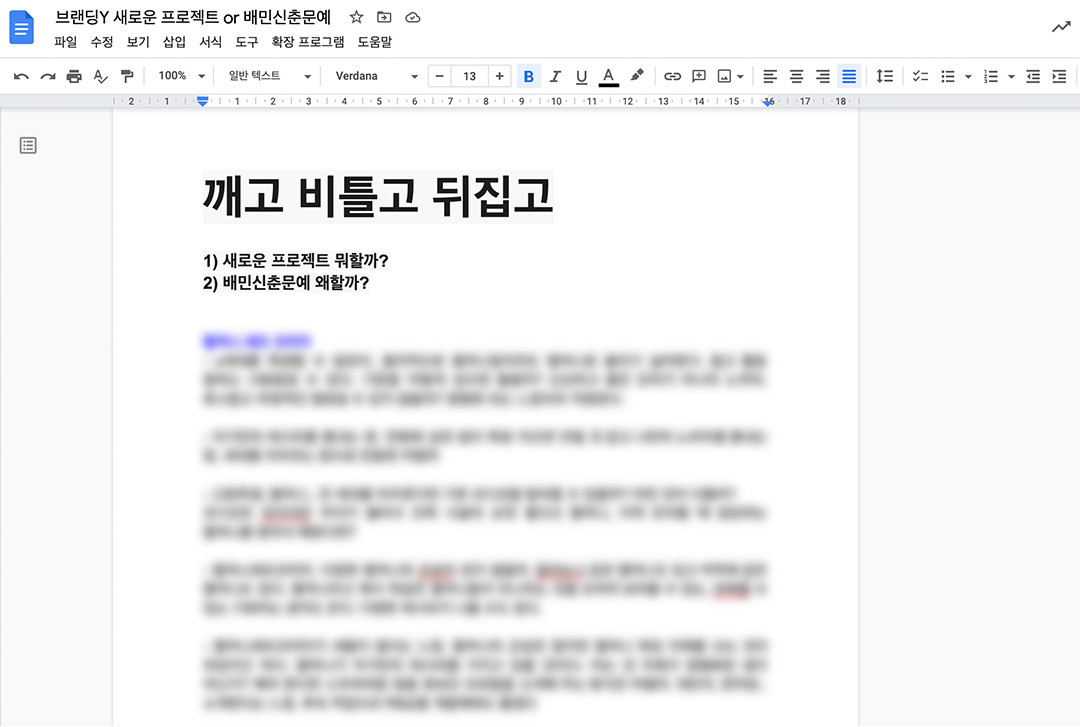The width and height of the screenshot is (1080, 727).
Task: Click the blurred blue link text
Action: click(x=257, y=341)
